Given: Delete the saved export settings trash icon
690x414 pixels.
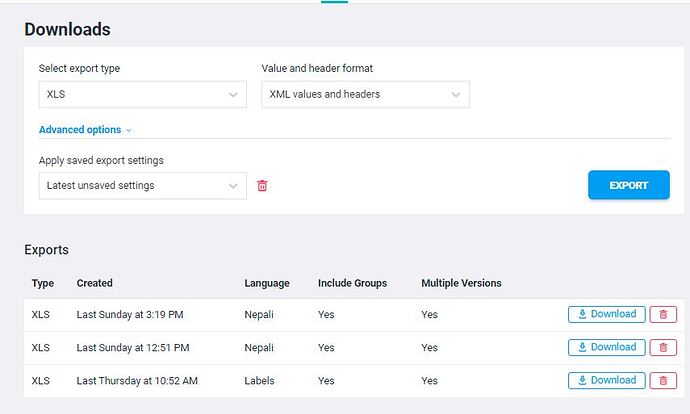Looking at the screenshot, I should pyautogui.click(x=262, y=186).
